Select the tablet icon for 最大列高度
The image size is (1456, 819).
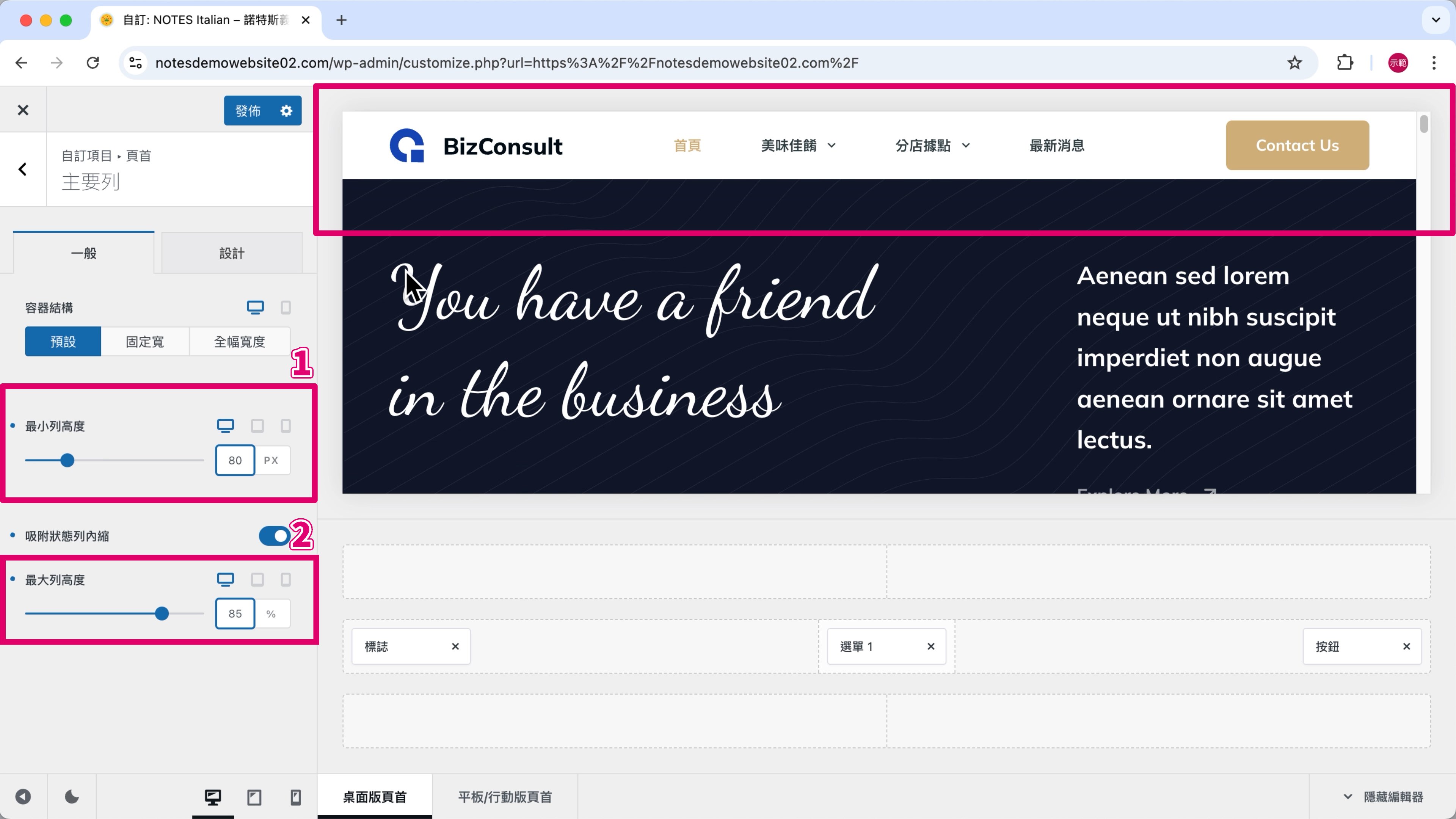[257, 579]
